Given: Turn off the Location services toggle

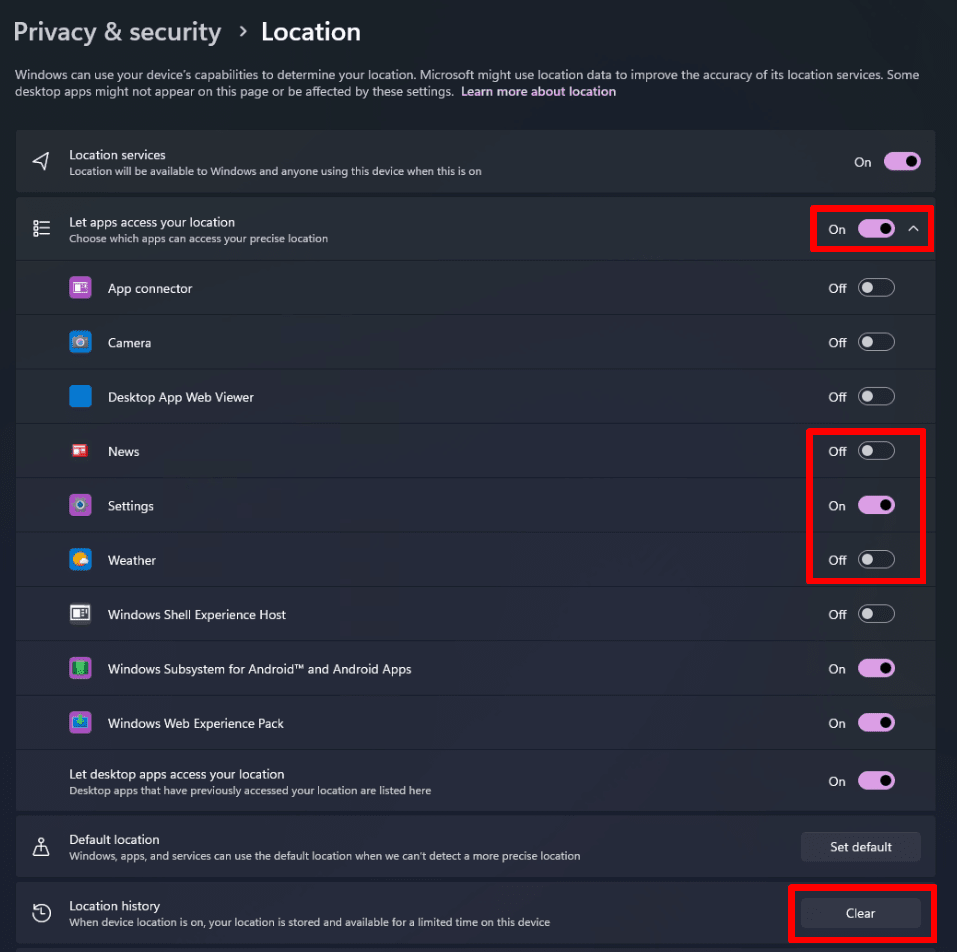Looking at the screenshot, I should coord(901,162).
